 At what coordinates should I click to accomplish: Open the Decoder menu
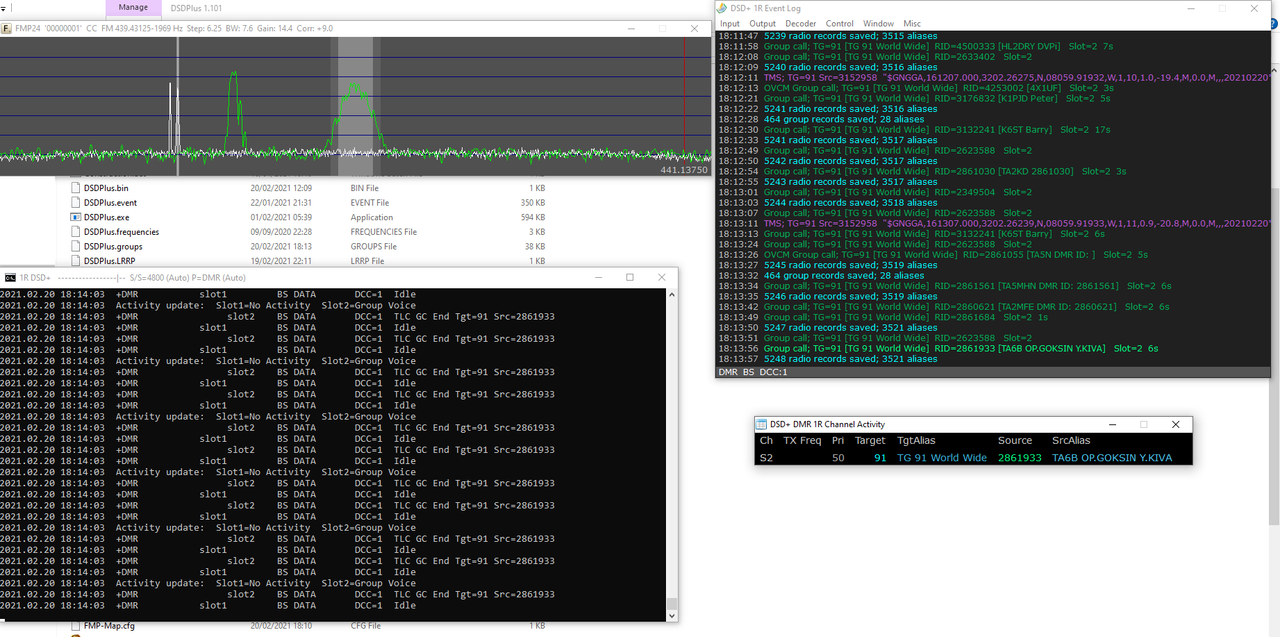click(800, 23)
